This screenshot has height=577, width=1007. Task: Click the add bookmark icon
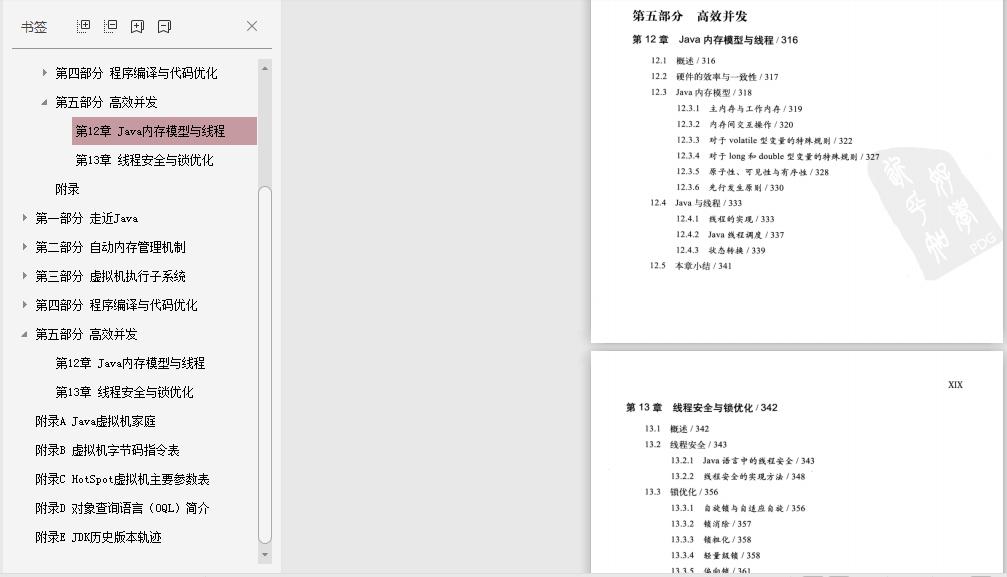(135, 25)
